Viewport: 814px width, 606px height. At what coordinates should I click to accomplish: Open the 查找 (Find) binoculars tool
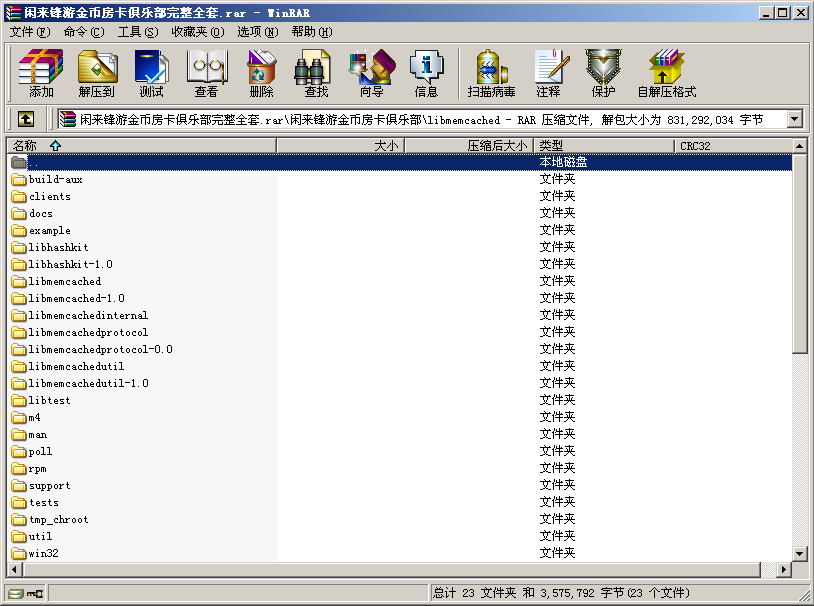316,73
